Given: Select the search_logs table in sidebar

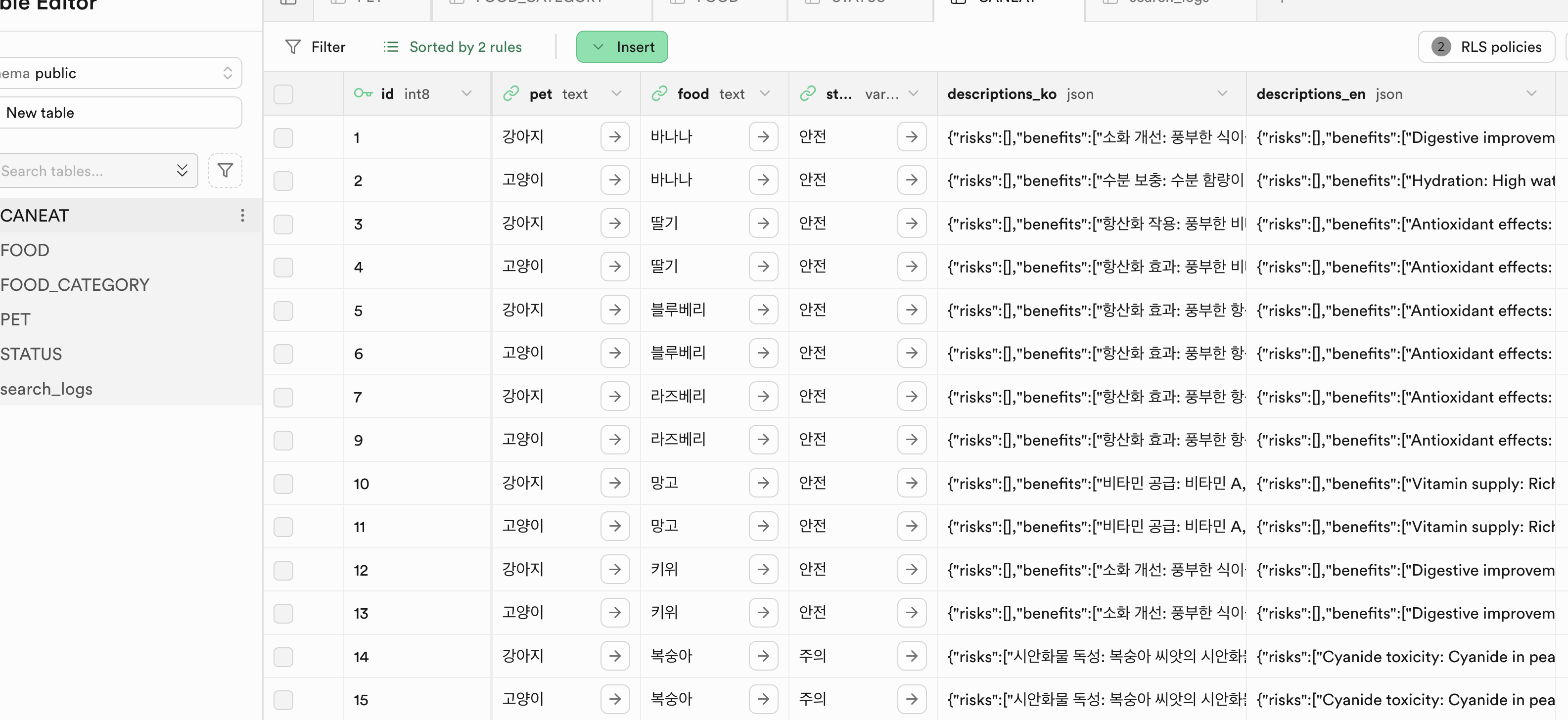Looking at the screenshot, I should click(46, 388).
